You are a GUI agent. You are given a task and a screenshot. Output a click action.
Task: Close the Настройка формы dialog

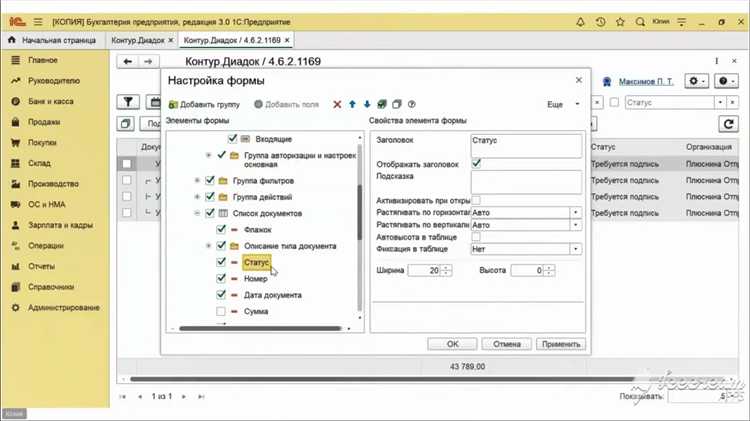(x=579, y=80)
